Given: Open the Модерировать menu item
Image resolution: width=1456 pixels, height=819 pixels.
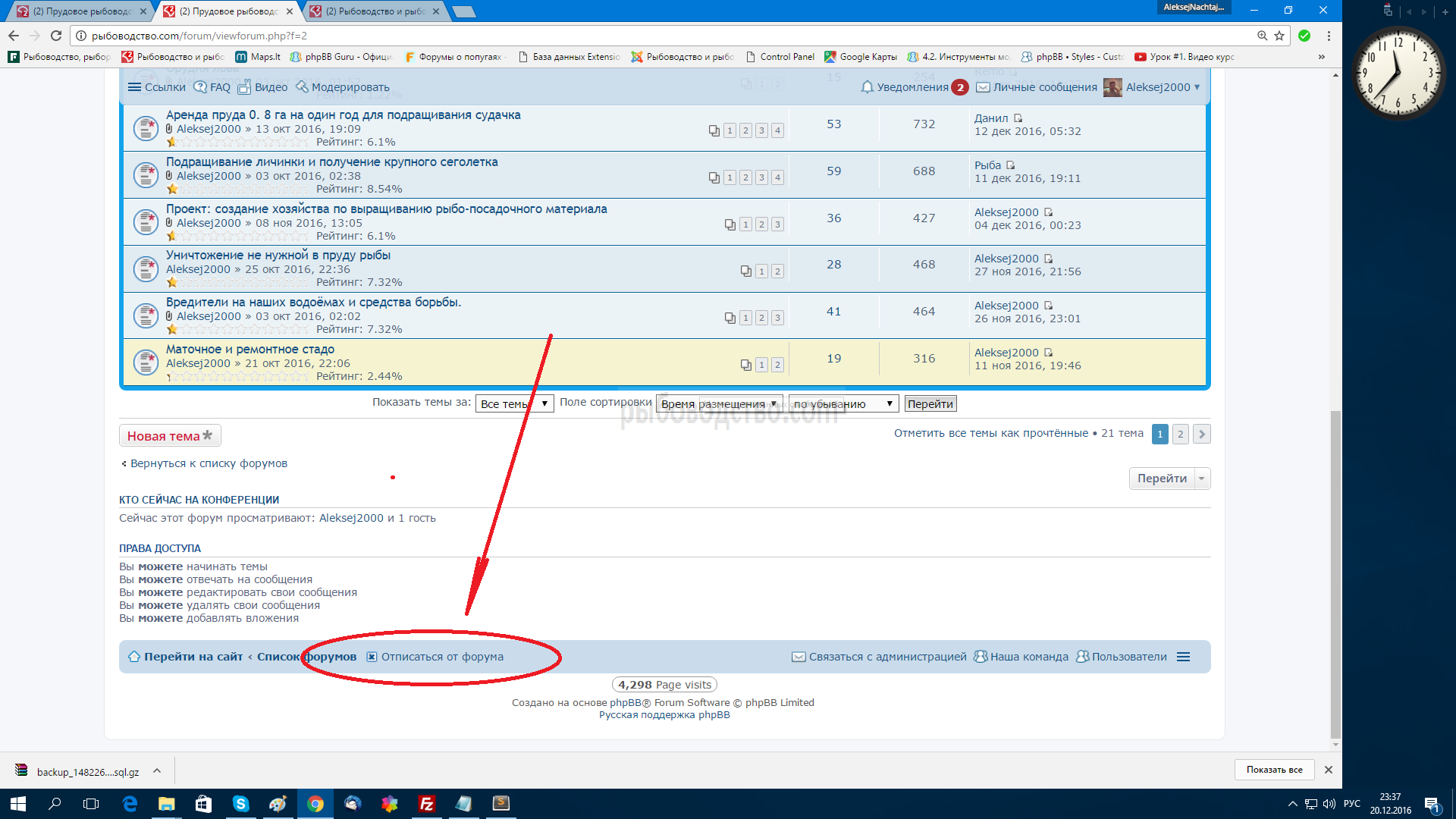Looking at the screenshot, I should 342,87.
